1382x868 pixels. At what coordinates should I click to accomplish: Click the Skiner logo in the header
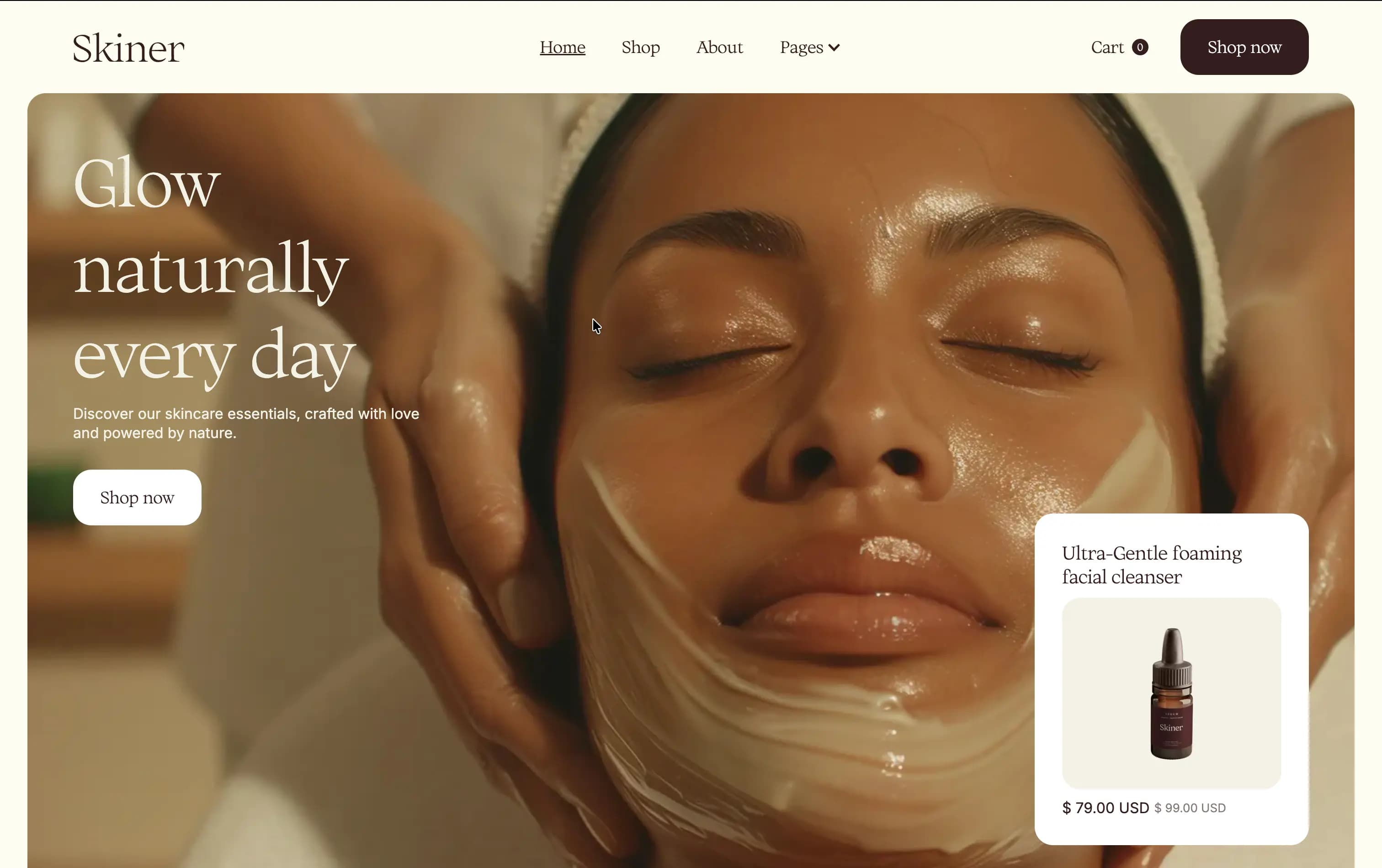coord(128,48)
